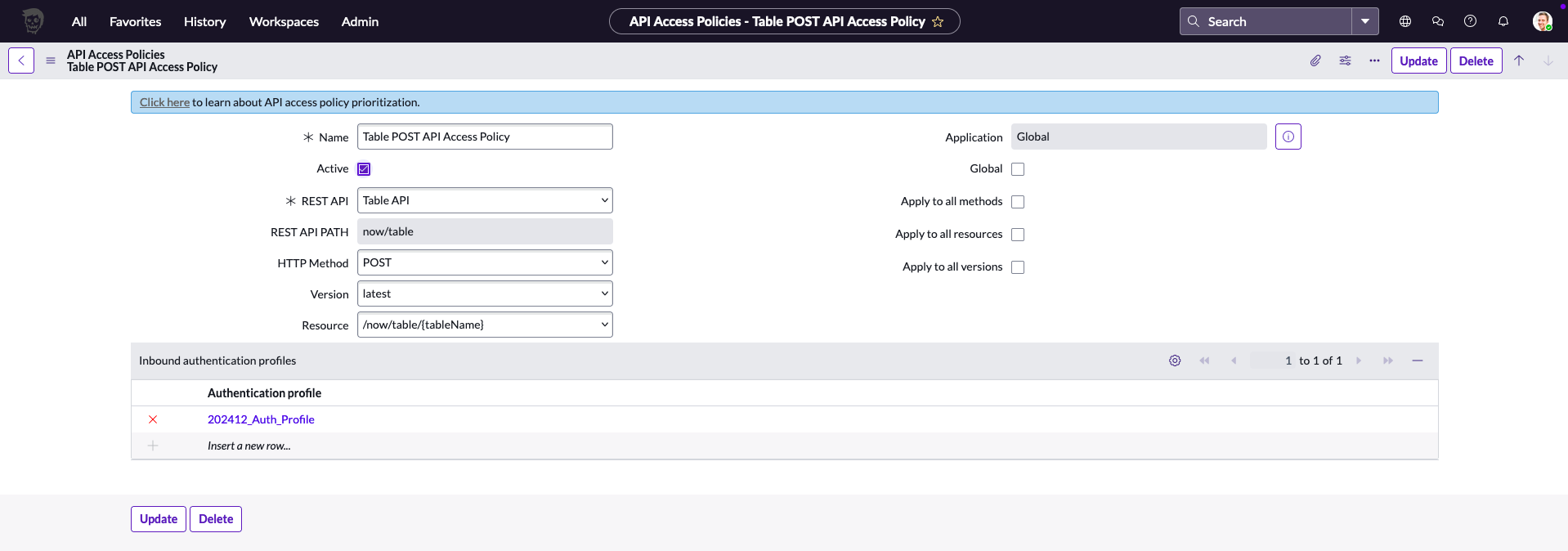Viewport: 1568px width, 551px height.
Task: Click the top Update button
Action: 1419,60
